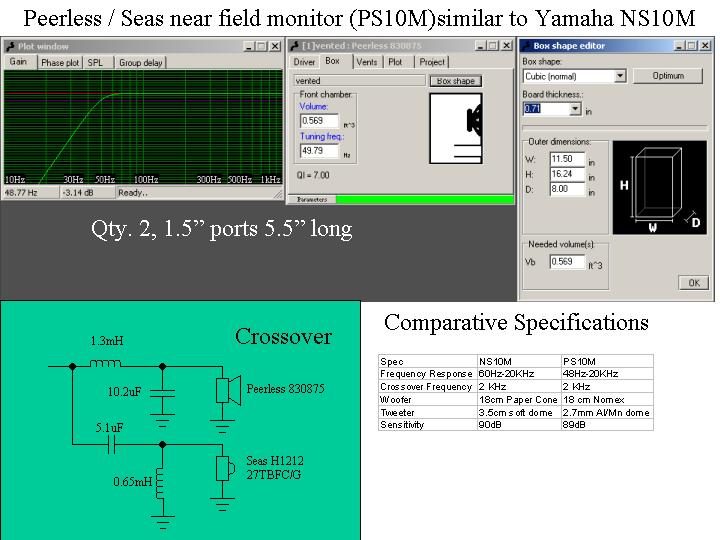720x540 pixels.
Task: Click the Box shape button
Action: coord(456,81)
